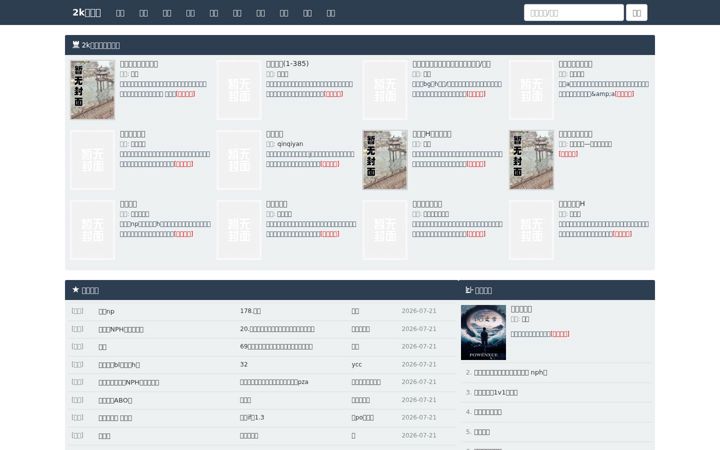Image resolution: width=720 pixels, height=450 pixels.
Task: Click the red bracket link in the "(1-385)" card
Action: click(333, 94)
